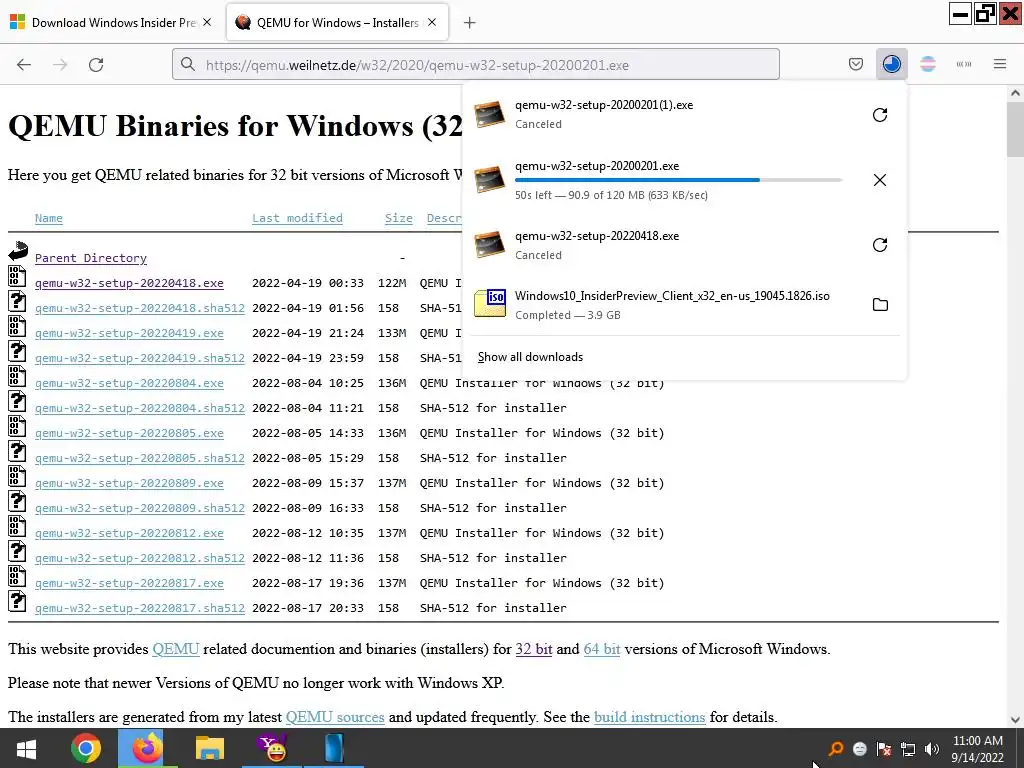Click the help icon beside qemu-w32-setup-20220418.sha512
The width and height of the screenshot is (1024, 768).
click(x=18, y=301)
